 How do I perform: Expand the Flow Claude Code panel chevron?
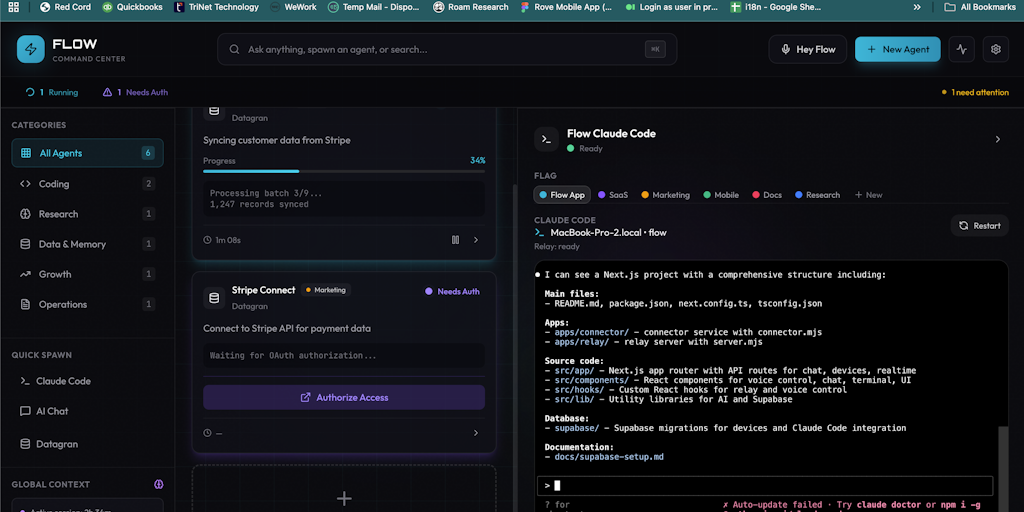click(x=997, y=140)
